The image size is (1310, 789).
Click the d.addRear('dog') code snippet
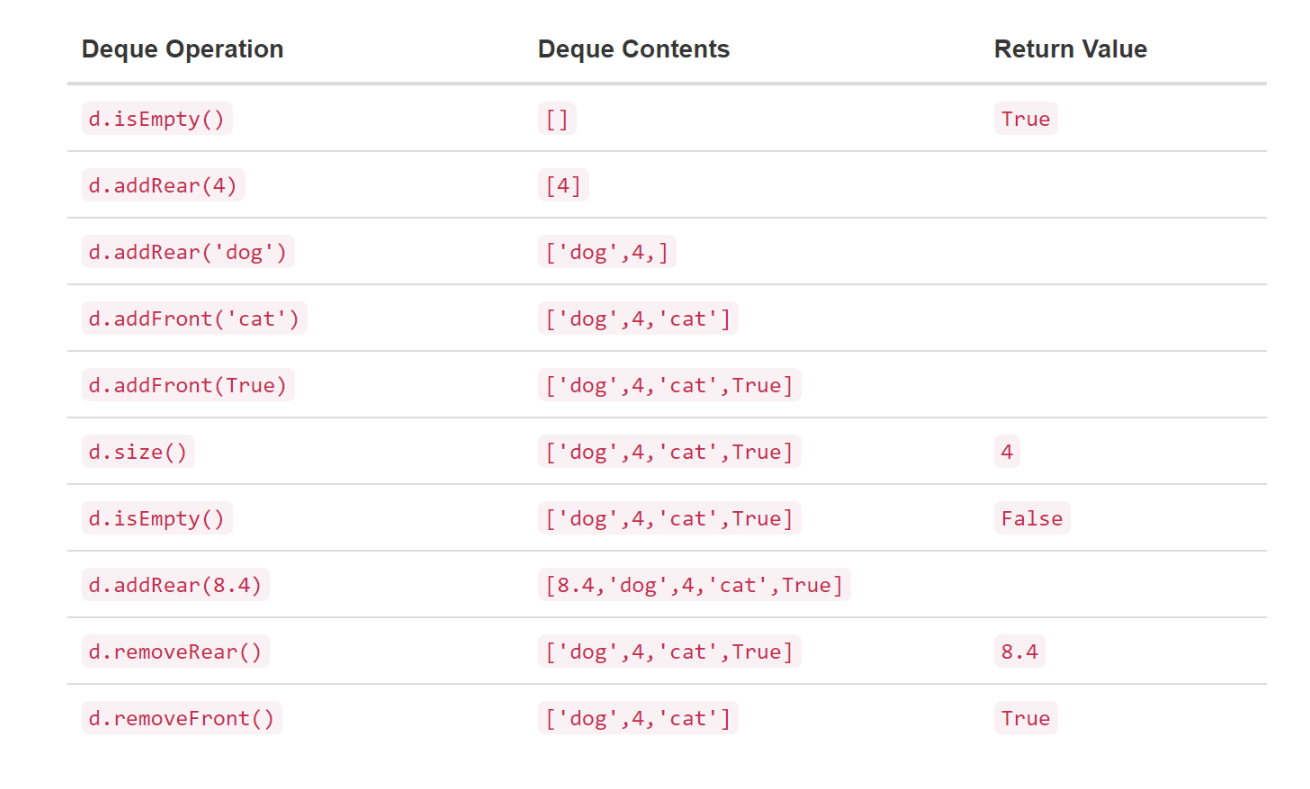tap(188, 252)
